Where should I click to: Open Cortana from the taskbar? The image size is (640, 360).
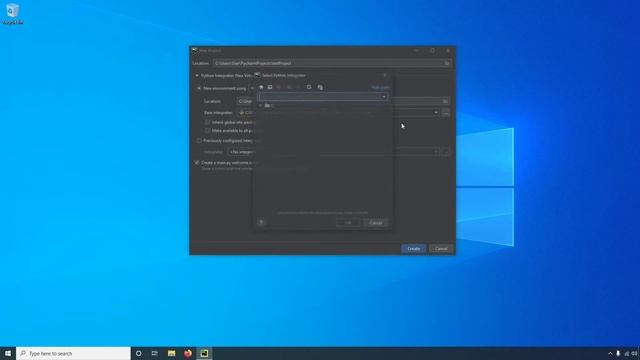coord(138,353)
